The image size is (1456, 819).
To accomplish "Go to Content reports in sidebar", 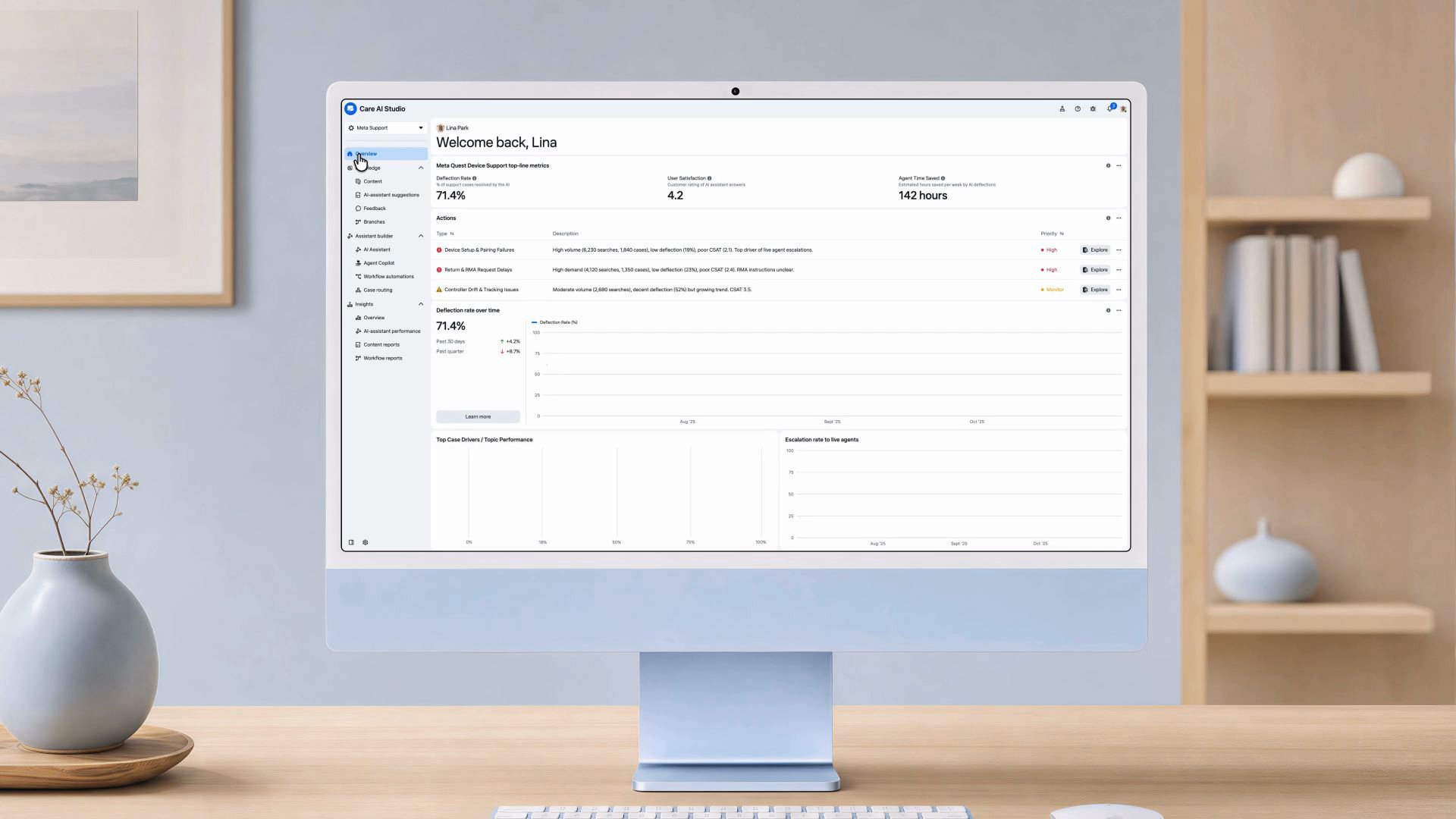I will point(381,344).
